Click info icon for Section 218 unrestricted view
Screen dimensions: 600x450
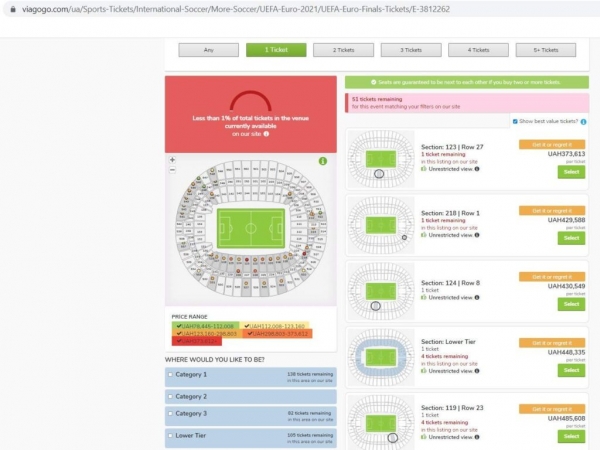coord(476,235)
